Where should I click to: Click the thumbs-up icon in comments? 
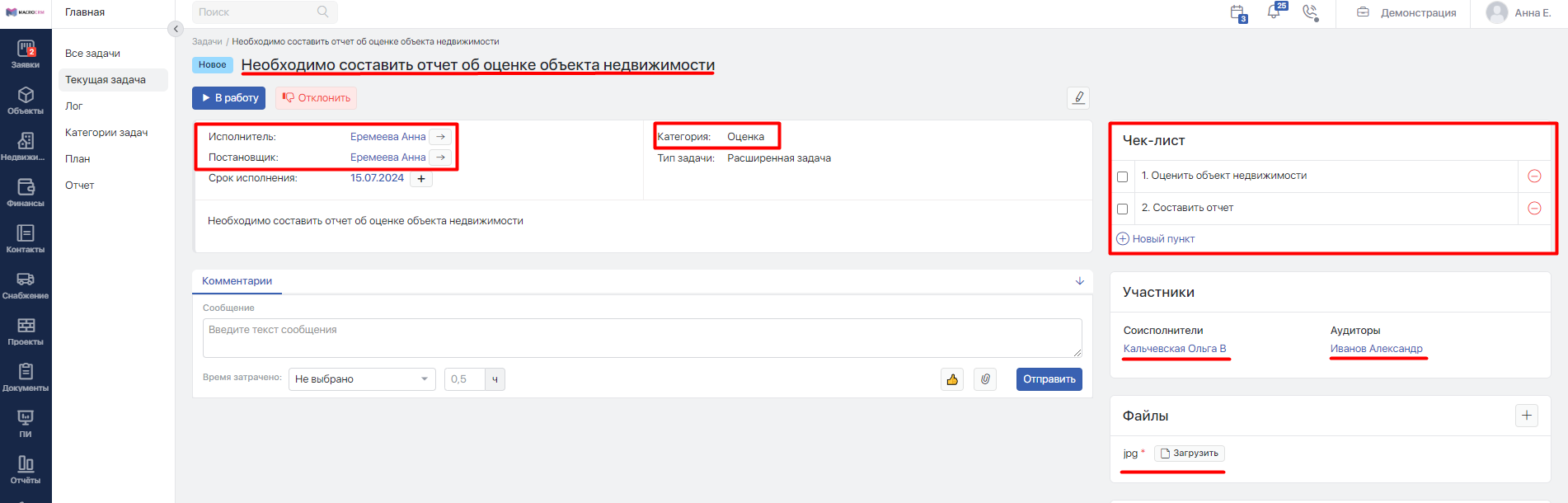click(952, 379)
